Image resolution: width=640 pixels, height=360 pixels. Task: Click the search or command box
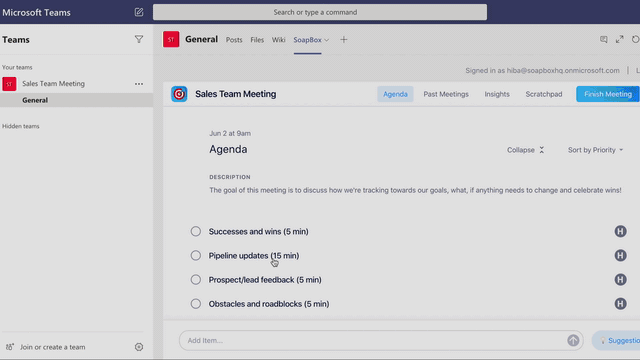point(320,12)
